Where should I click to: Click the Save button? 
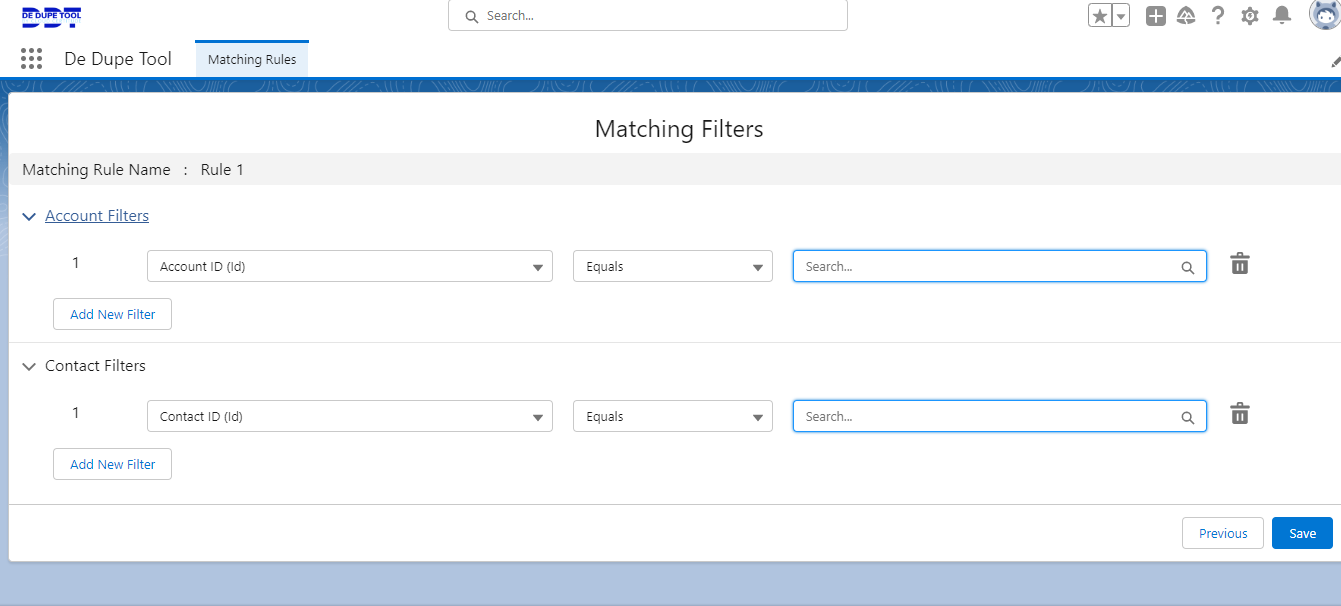coord(1301,533)
